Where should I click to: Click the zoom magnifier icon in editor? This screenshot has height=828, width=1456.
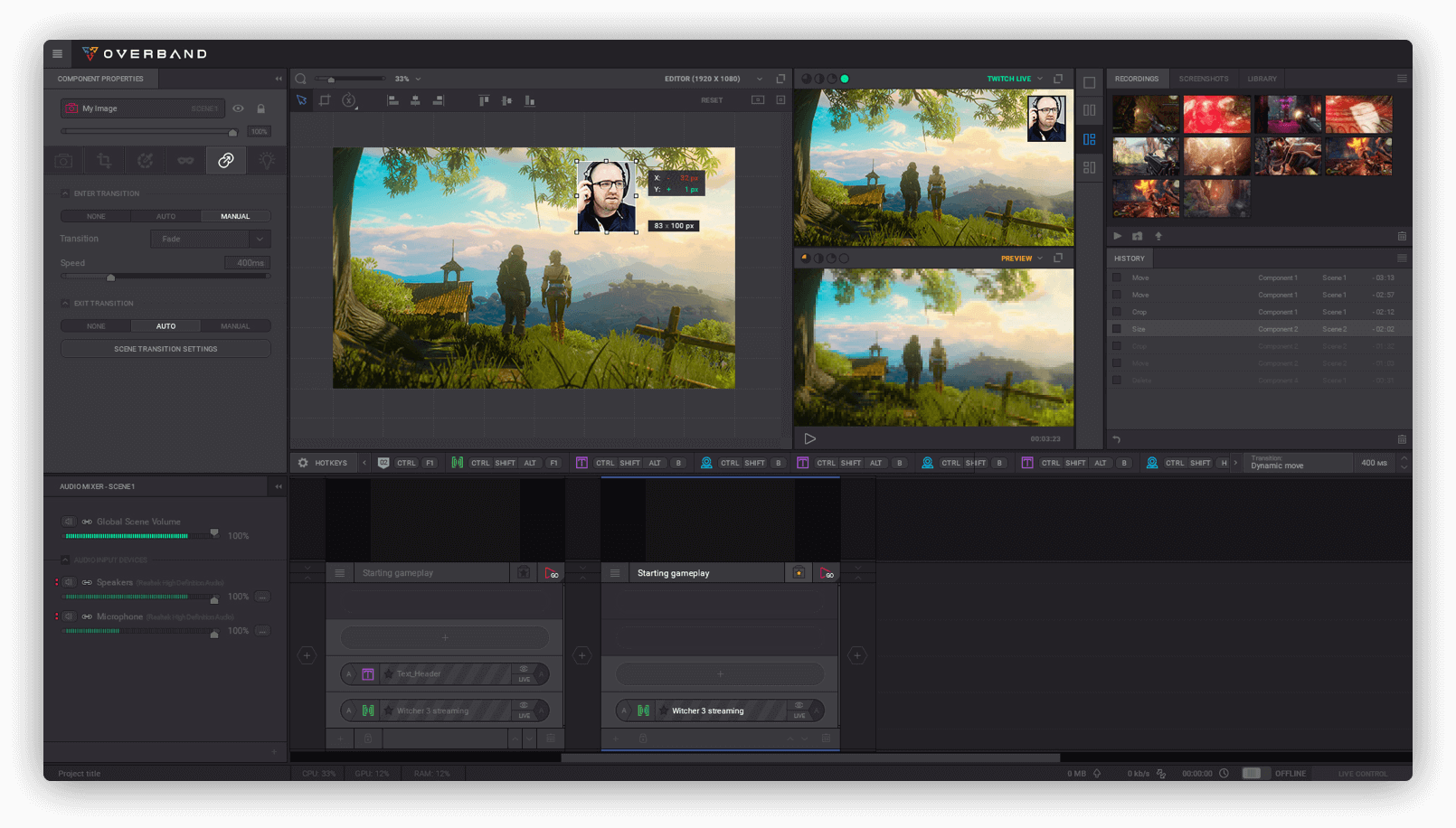[x=301, y=79]
